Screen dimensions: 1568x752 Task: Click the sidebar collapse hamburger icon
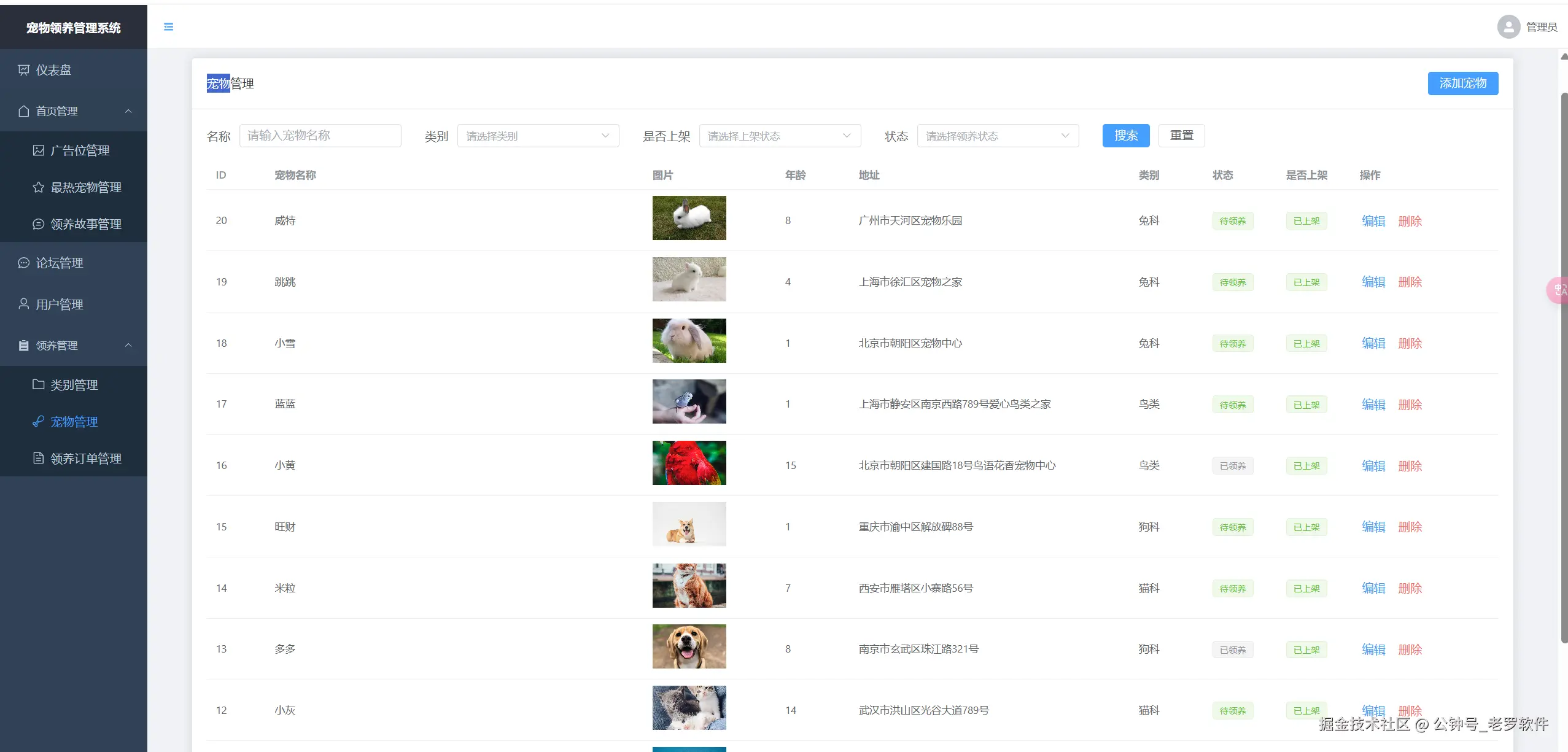168,27
